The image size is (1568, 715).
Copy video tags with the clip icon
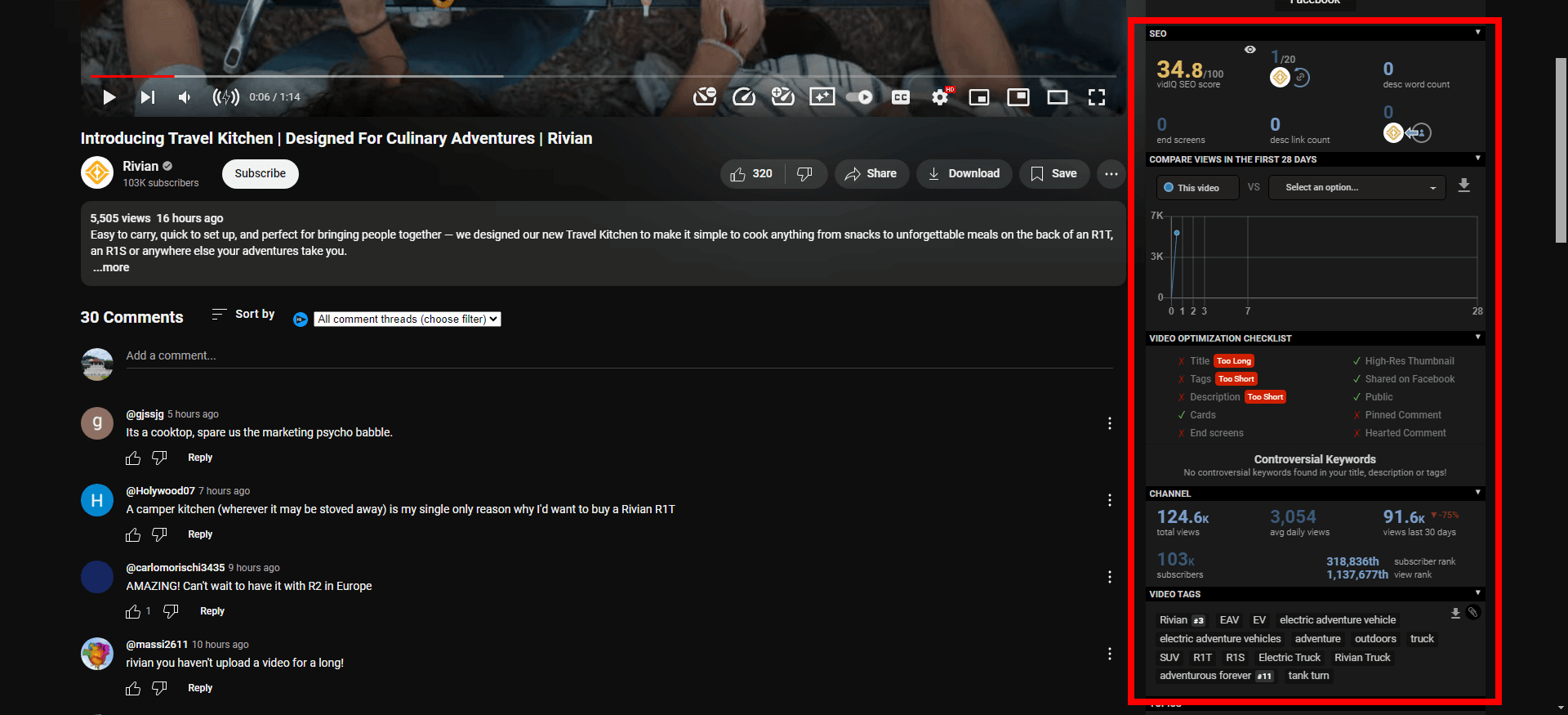tap(1472, 613)
